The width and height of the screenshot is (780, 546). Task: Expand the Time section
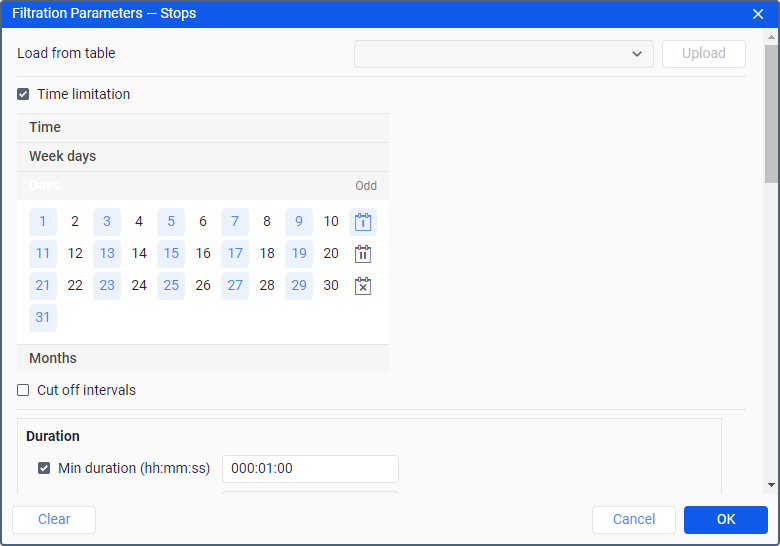(x=203, y=128)
